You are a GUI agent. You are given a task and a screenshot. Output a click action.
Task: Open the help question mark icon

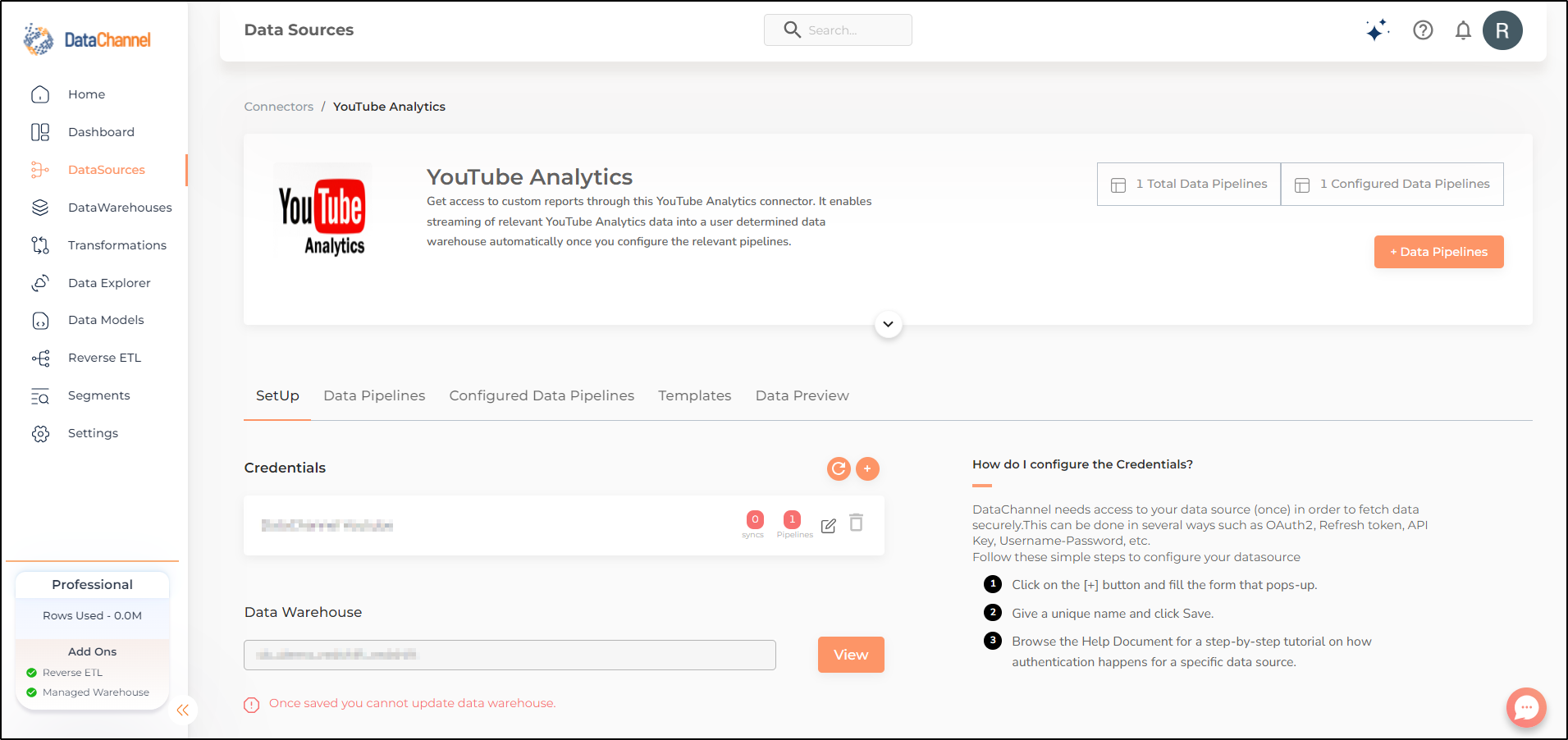point(1423,30)
